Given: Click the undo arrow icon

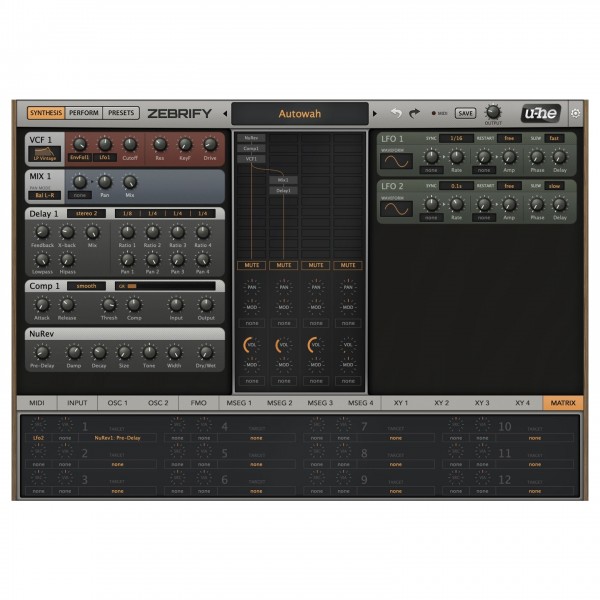Looking at the screenshot, I should coord(396,113).
